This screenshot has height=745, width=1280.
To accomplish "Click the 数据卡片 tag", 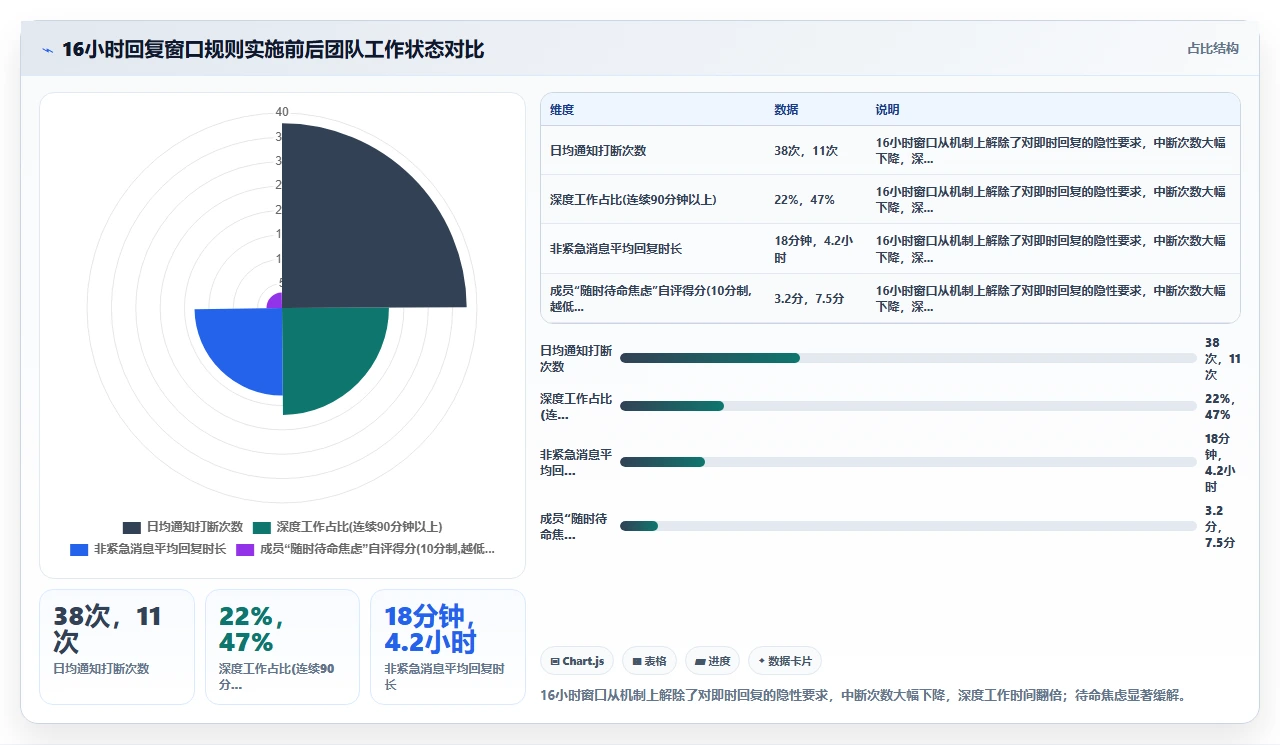I will pos(786,661).
